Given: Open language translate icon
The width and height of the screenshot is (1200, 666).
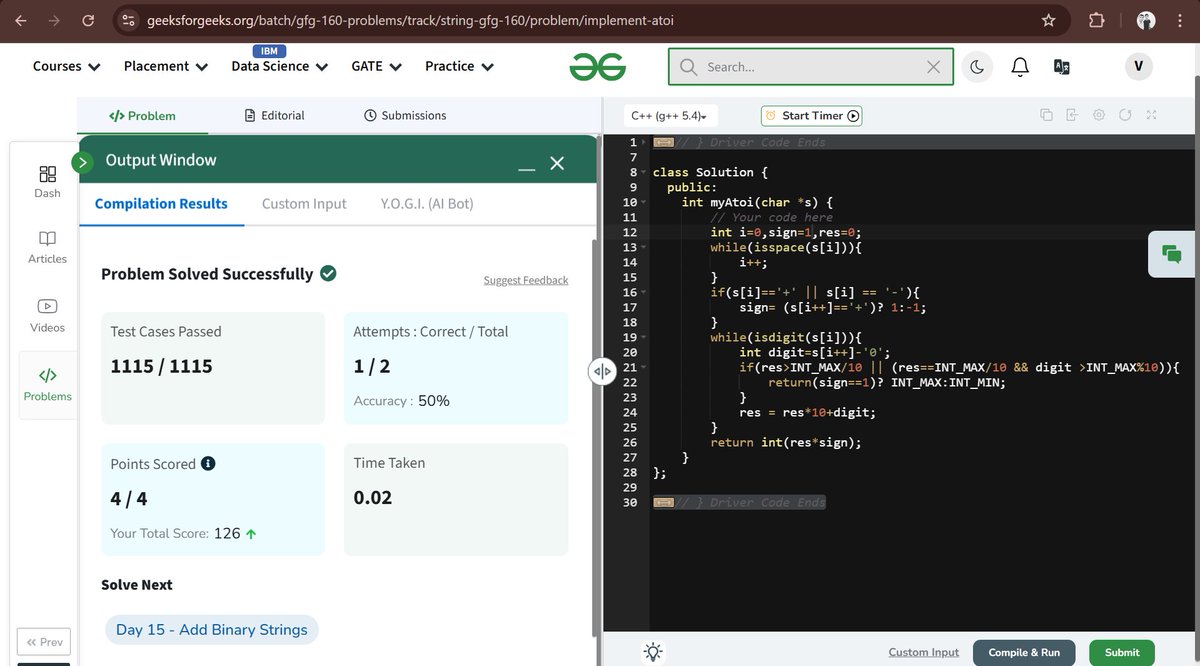Looking at the screenshot, I should coord(1062,67).
